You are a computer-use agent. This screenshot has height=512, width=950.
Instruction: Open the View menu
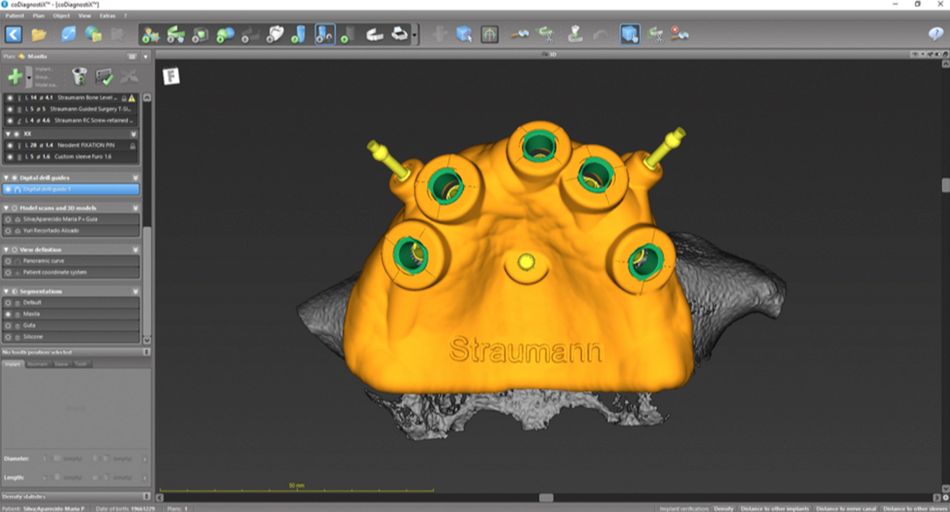pyautogui.click(x=85, y=16)
